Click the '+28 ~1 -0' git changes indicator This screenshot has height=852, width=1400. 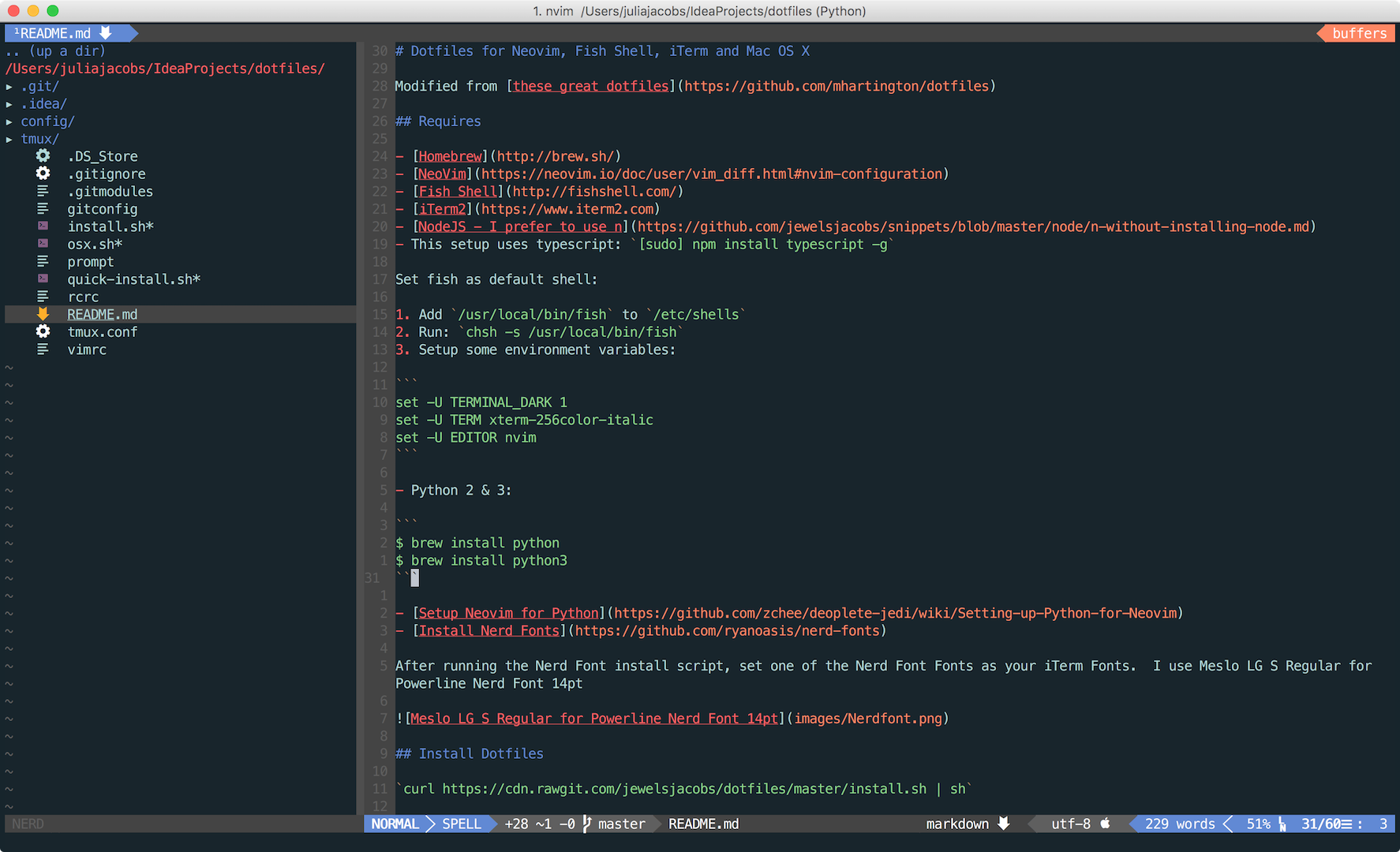[x=540, y=824]
